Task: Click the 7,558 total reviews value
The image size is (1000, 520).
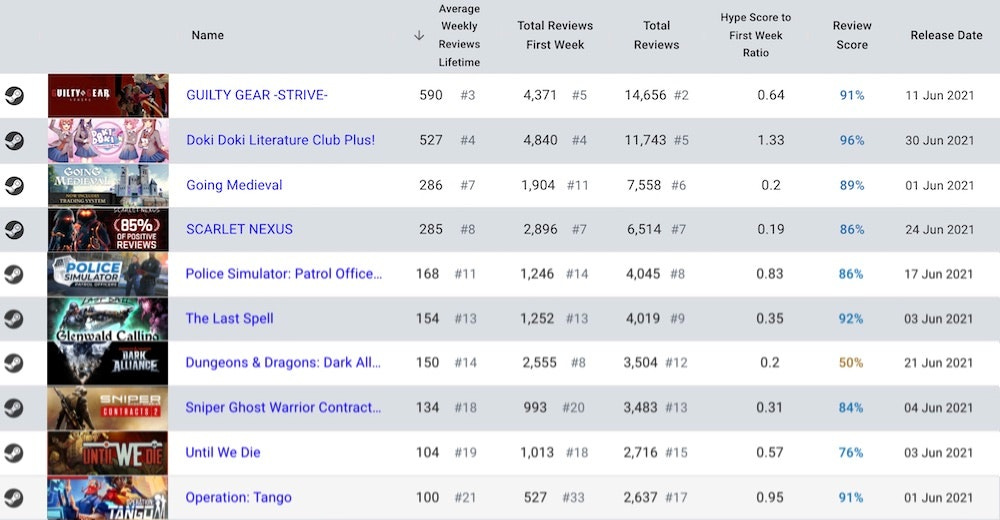Action: tap(644, 185)
